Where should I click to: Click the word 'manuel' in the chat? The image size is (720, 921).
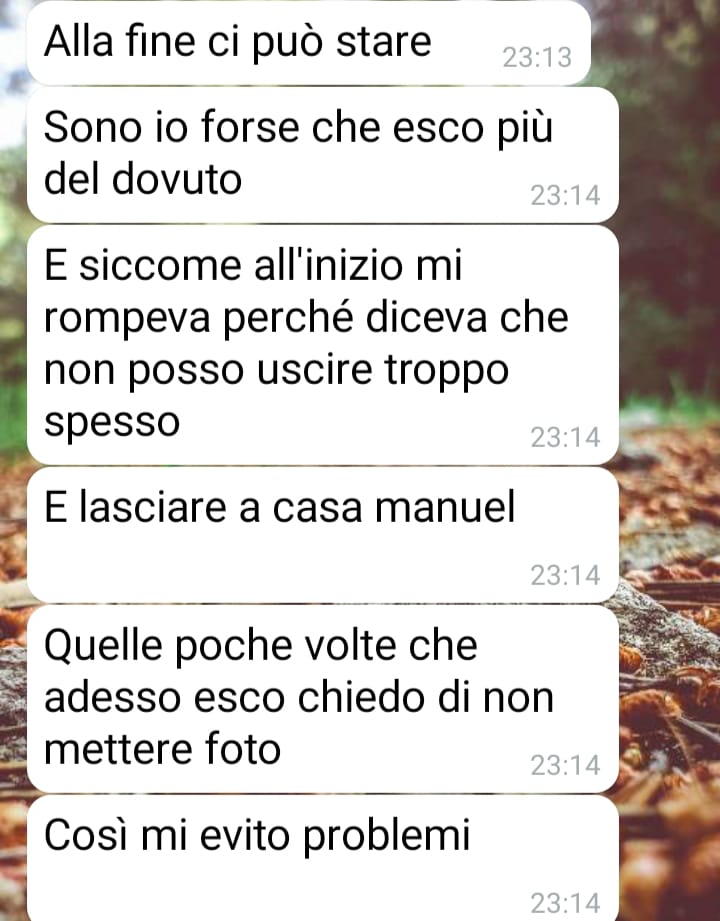[445, 507]
